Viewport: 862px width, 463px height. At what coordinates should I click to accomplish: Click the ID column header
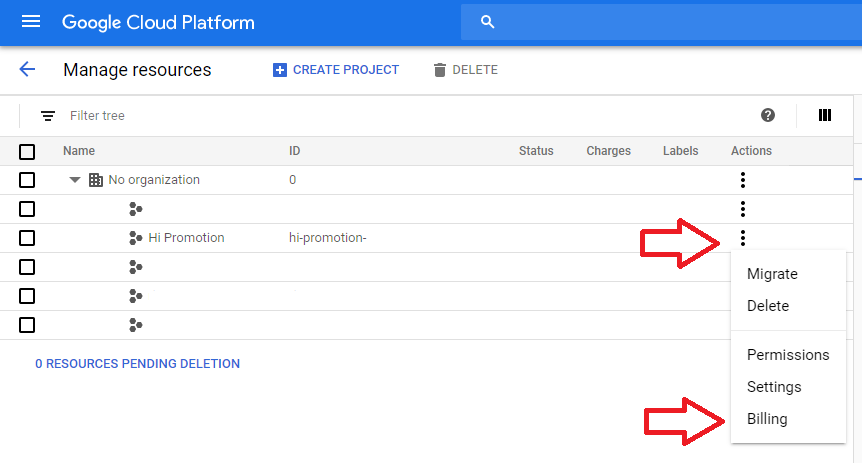(295, 151)
